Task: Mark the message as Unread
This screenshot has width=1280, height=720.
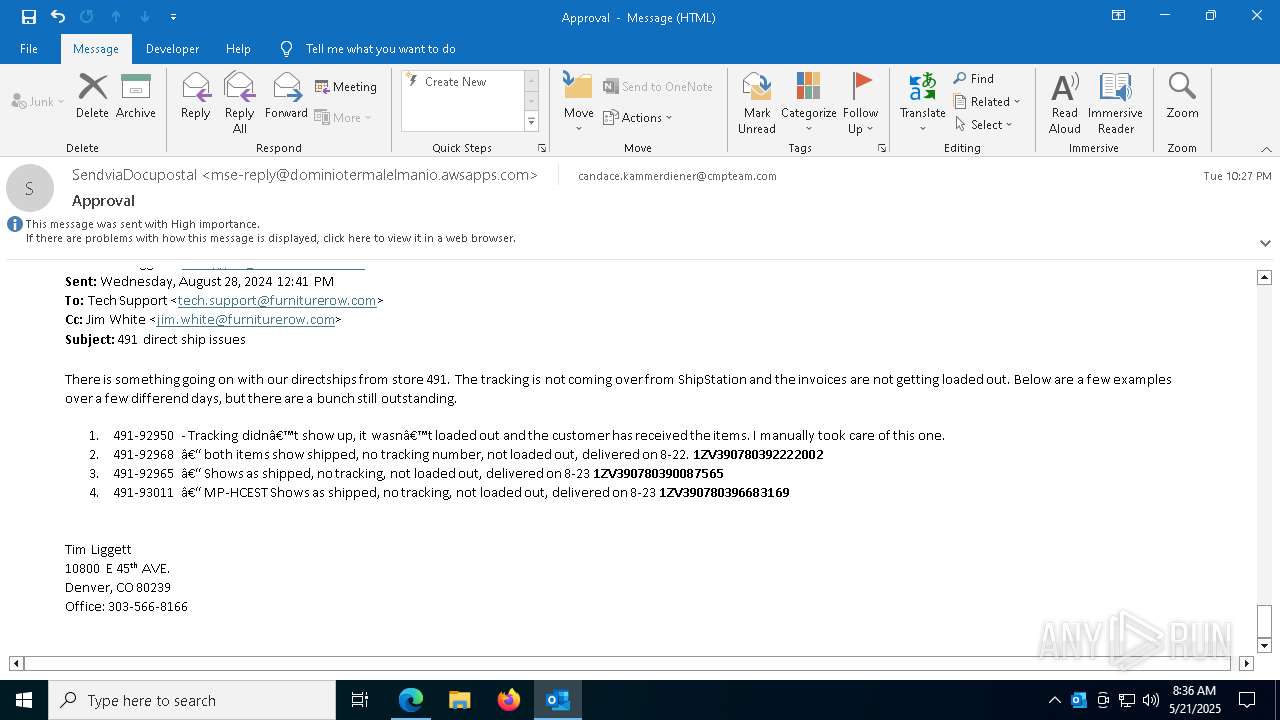Action: click(757, 102)
